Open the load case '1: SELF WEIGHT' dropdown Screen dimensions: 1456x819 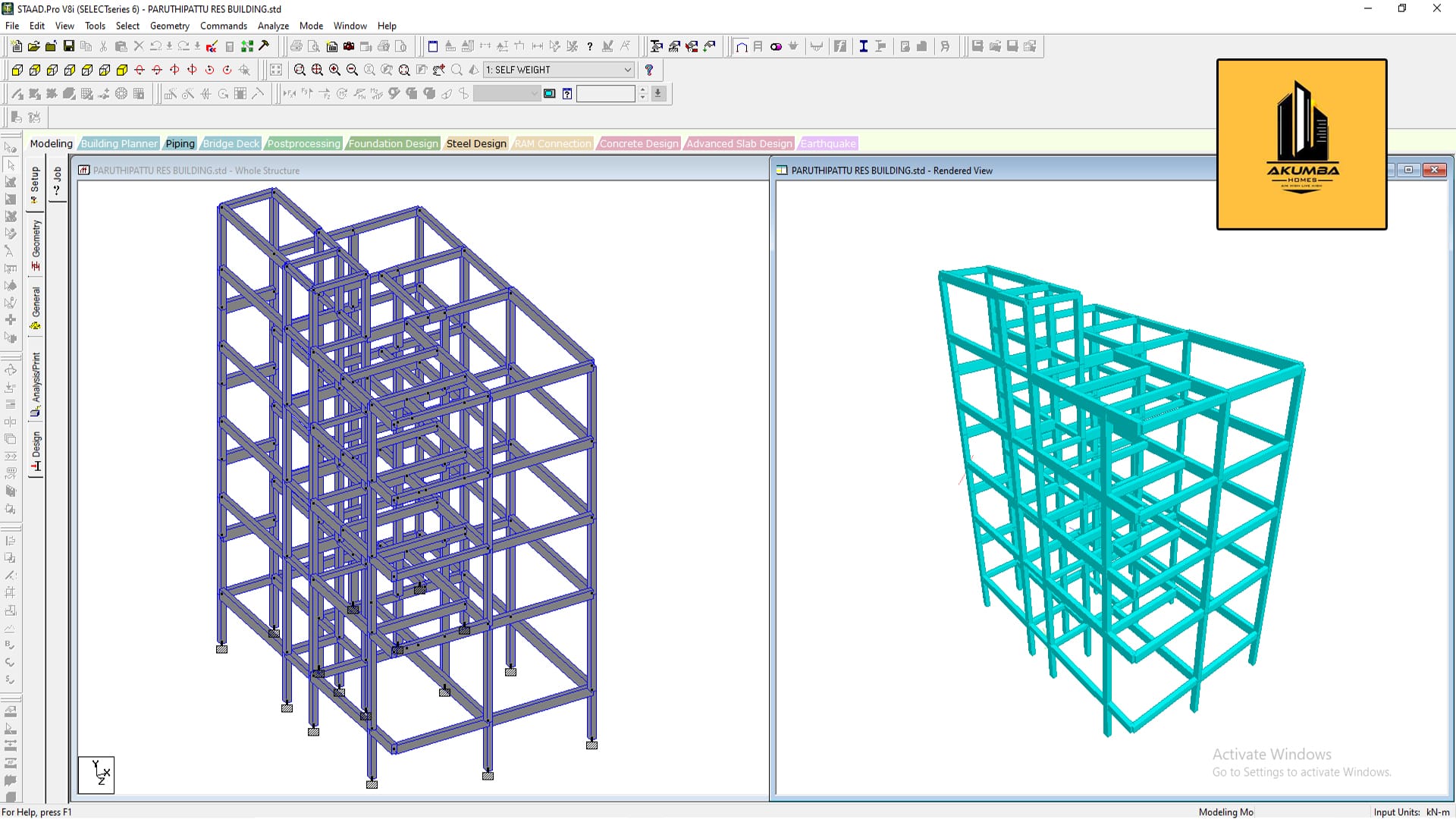click(559, 70)
